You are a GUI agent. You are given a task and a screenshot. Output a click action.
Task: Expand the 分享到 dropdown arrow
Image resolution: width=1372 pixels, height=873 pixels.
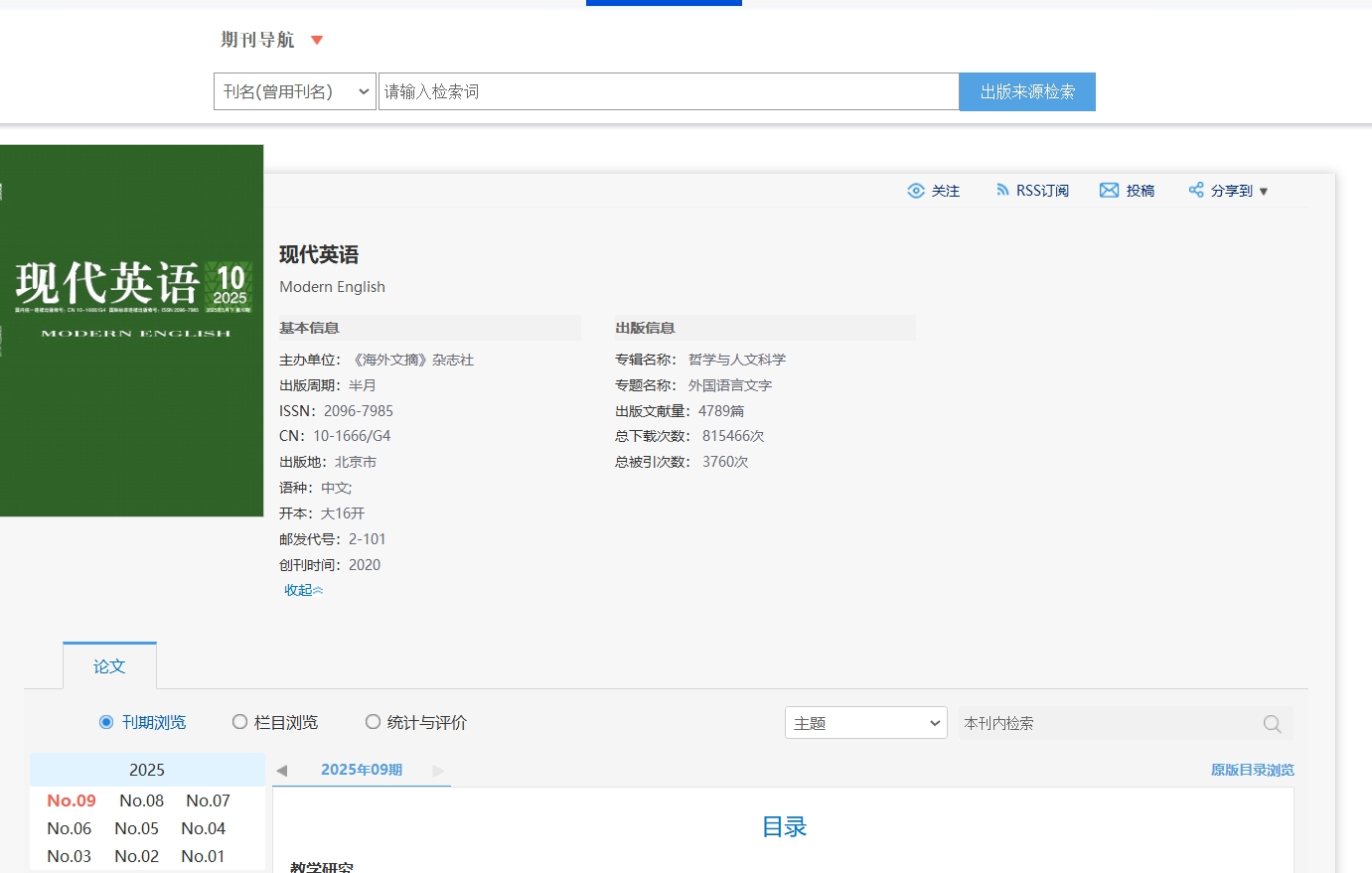click(x=1264, y=192)
